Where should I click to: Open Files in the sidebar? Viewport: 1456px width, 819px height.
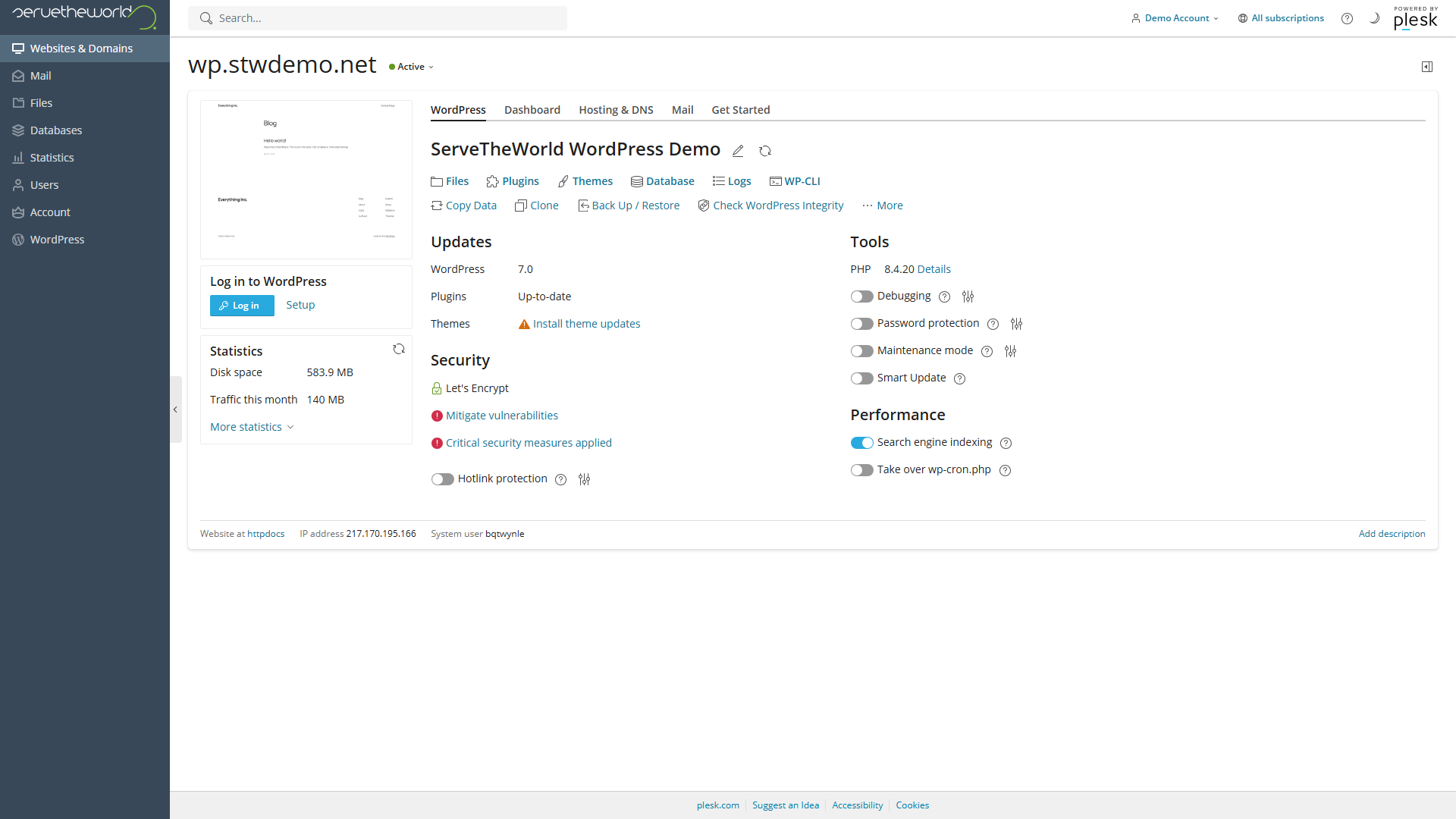pyautogui.click(x=85, y=103)
